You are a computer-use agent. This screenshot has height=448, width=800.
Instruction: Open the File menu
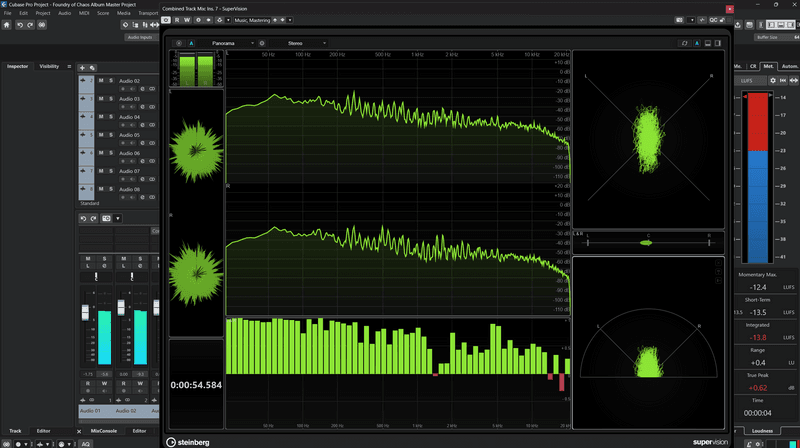click(8, 13)
